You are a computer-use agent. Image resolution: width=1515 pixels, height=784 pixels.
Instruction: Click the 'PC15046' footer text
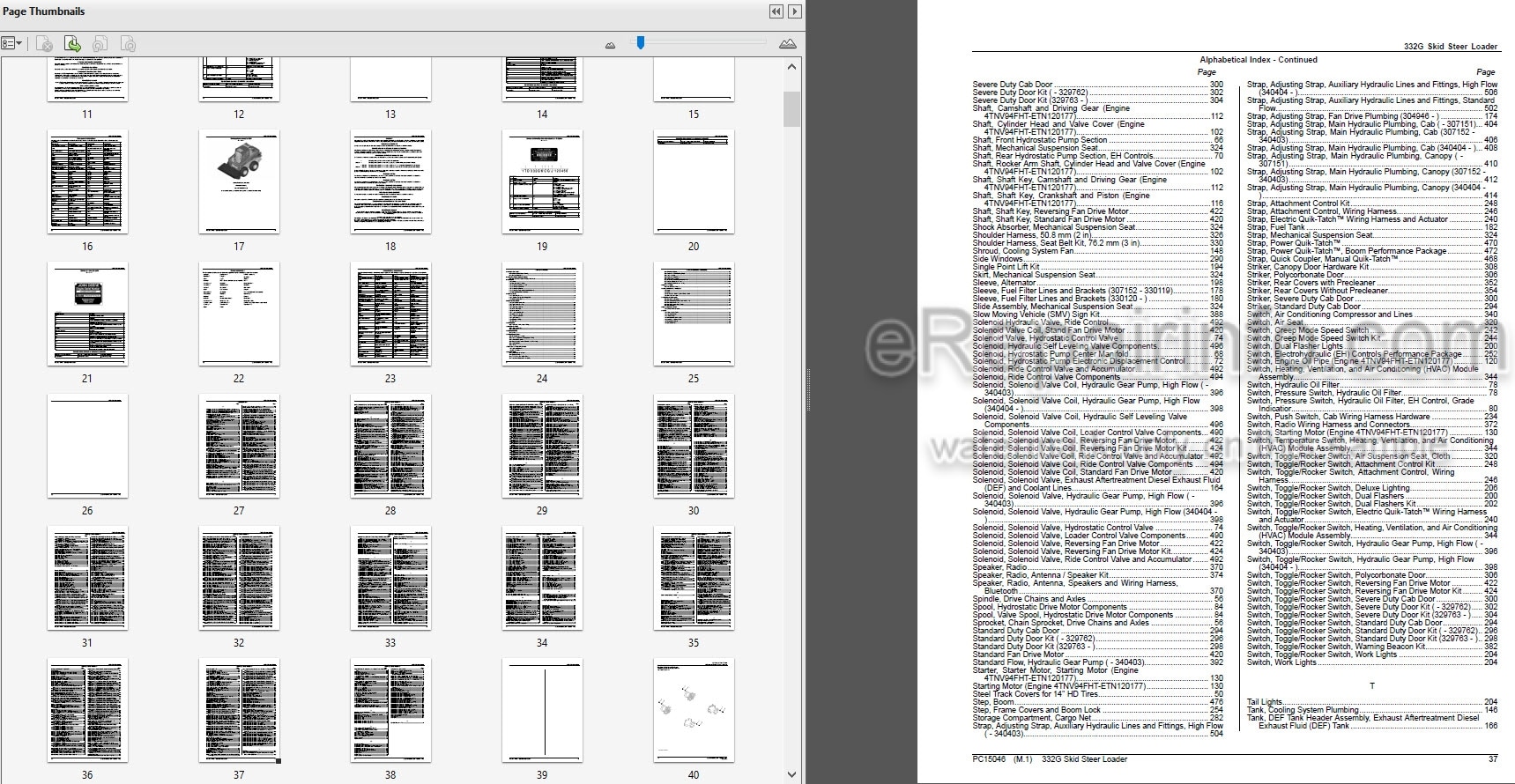point(989,759)
